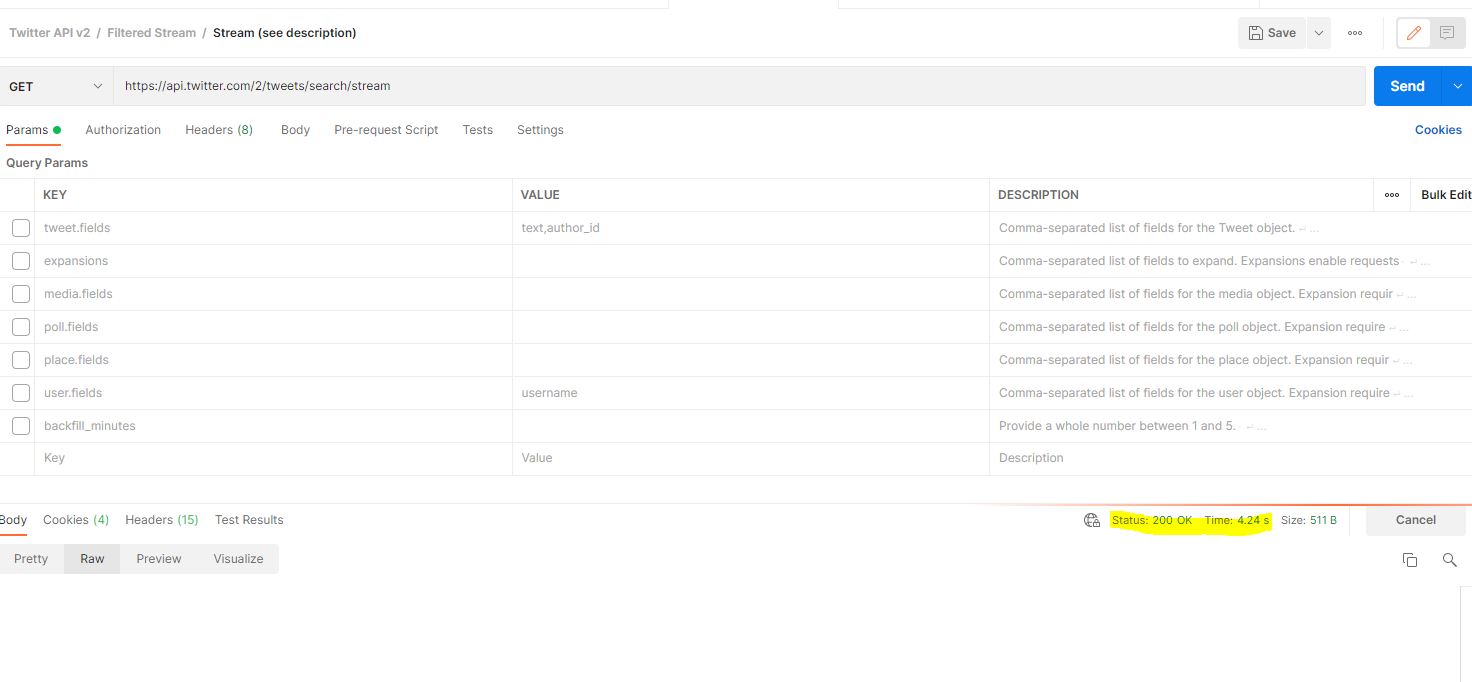Open the Twitter API v2 breadcrumb
This screenshot has height=682, width=1472.
[x=49, y=33]
